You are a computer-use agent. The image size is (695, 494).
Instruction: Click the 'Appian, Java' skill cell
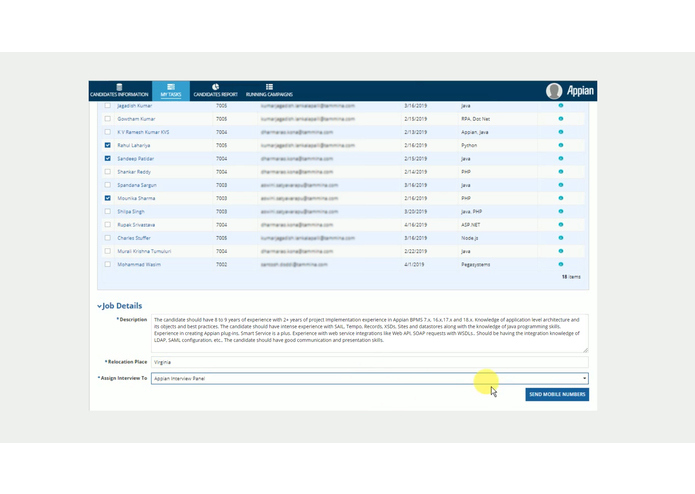click(x=475, y=132)
